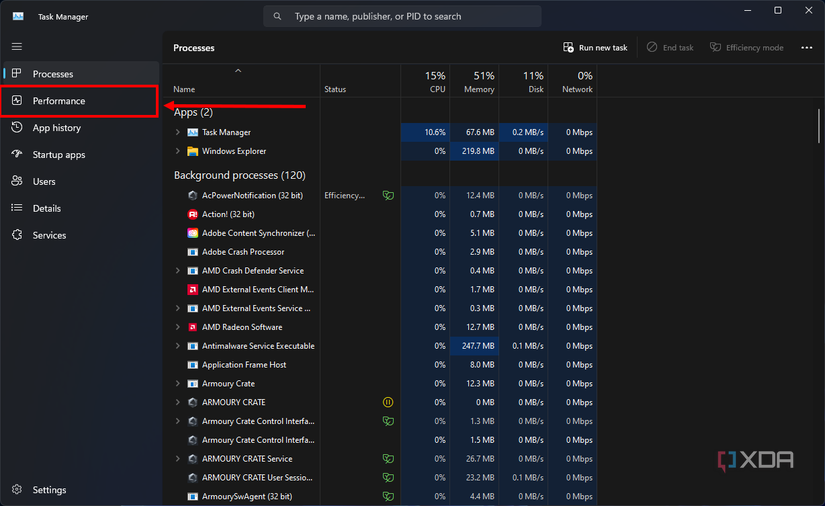This screenshot has height=506, width=825.
Task: Expand the Task Manager process group
Action: pyautogui.click(x=178, y=132)
